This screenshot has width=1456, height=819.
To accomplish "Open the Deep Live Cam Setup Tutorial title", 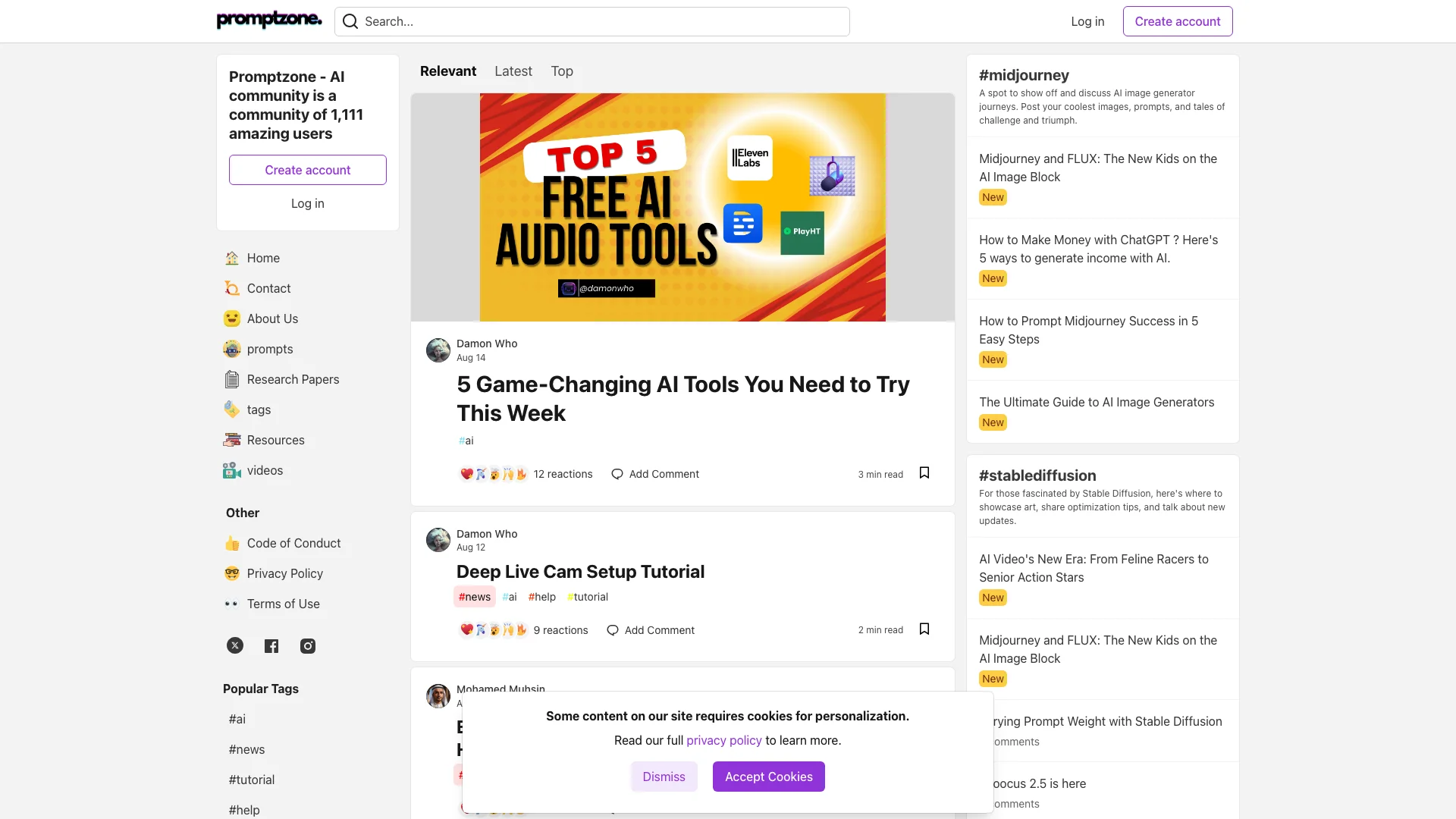I will point(580,571).
